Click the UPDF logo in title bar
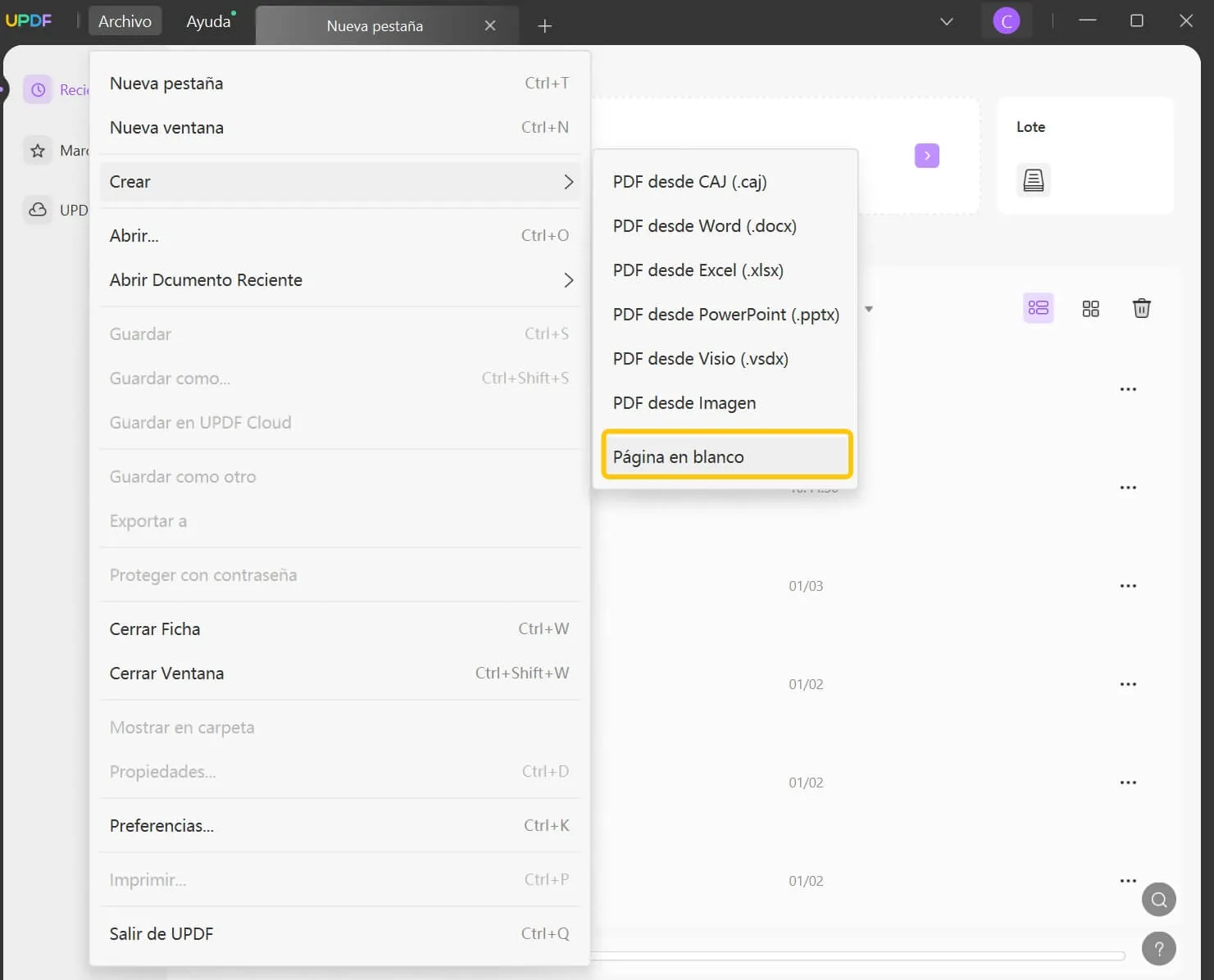 pos(29,20)
